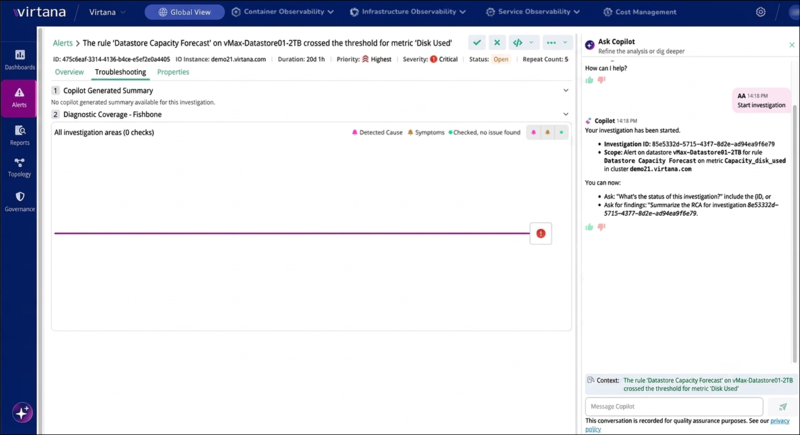800x435 pixels.
Task: Click the Virtana logo
Action: pyautogui.click(x=39, y=12)
